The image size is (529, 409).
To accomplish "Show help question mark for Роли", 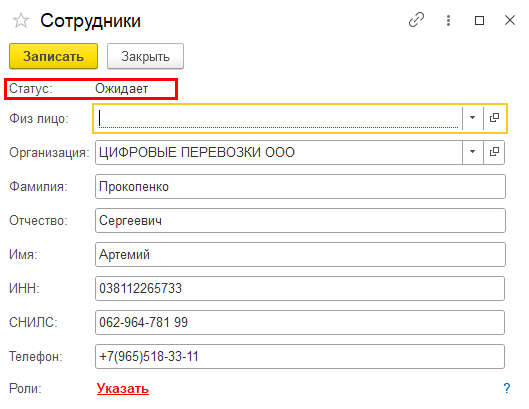I will coord(507,388).
